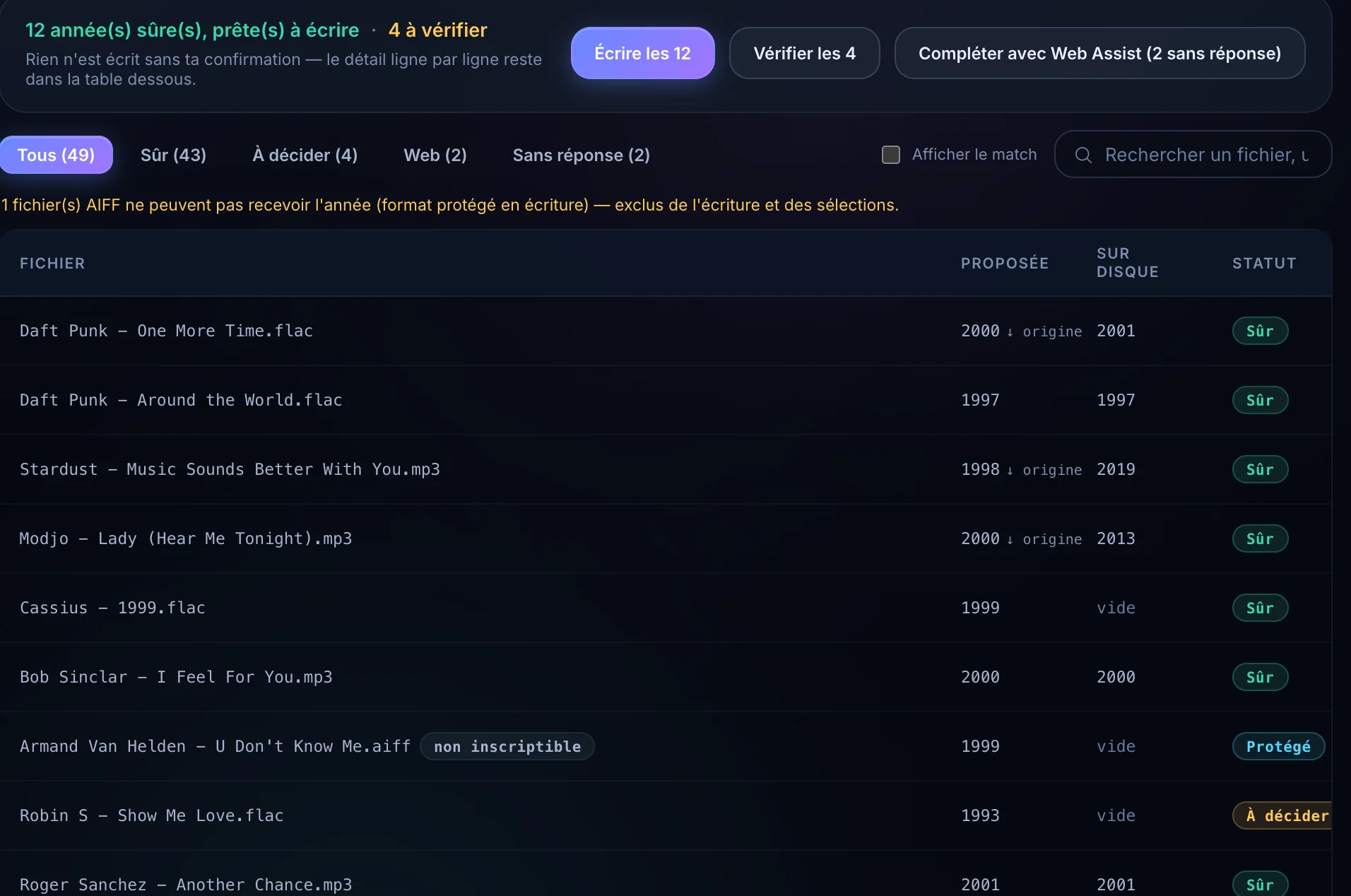Click the 'Sûr' badge on Roger Sanchez row
This screenshot has height=896, width=1351.
tap(1260, 884)
